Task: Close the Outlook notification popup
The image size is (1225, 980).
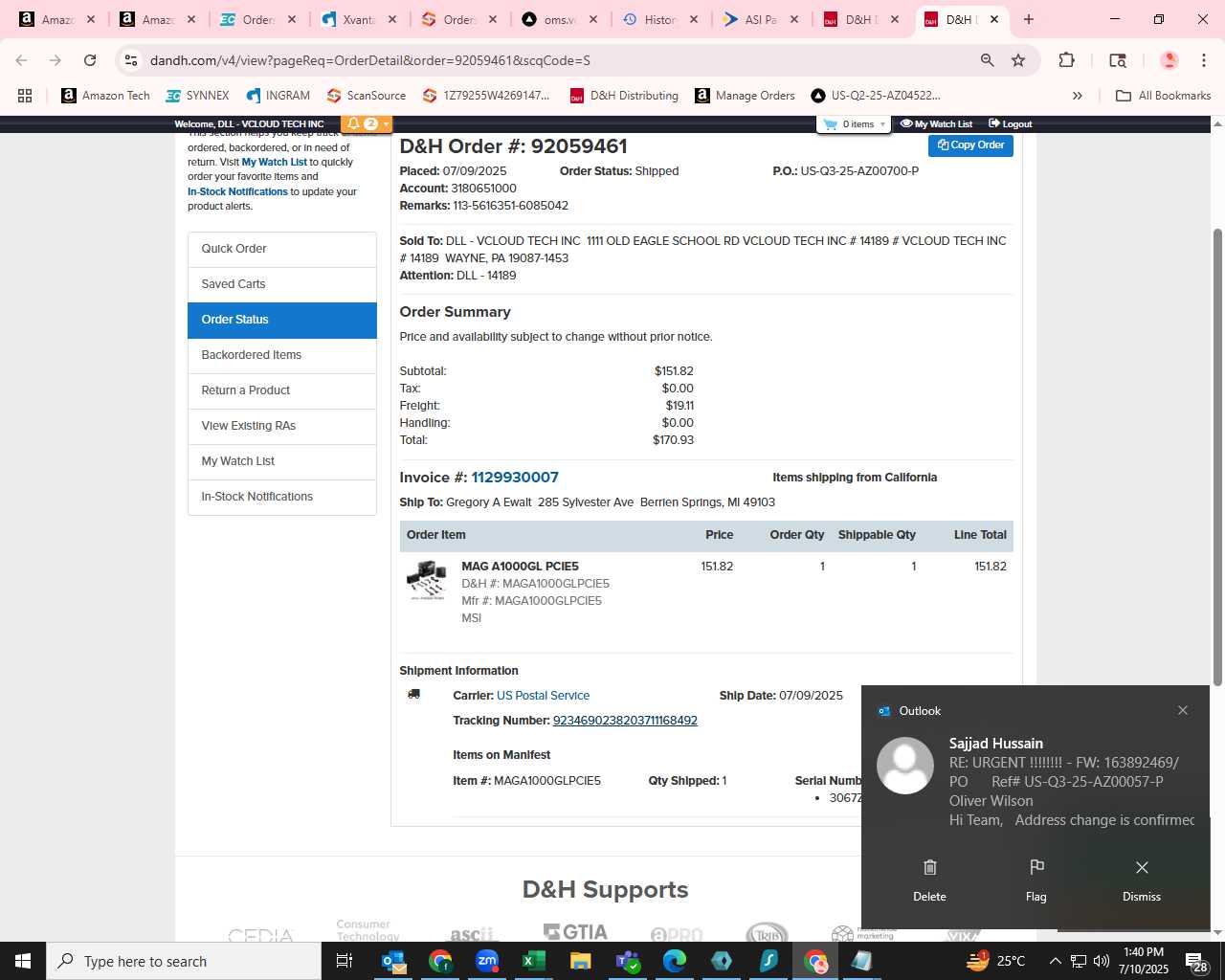Action: 1183,710
